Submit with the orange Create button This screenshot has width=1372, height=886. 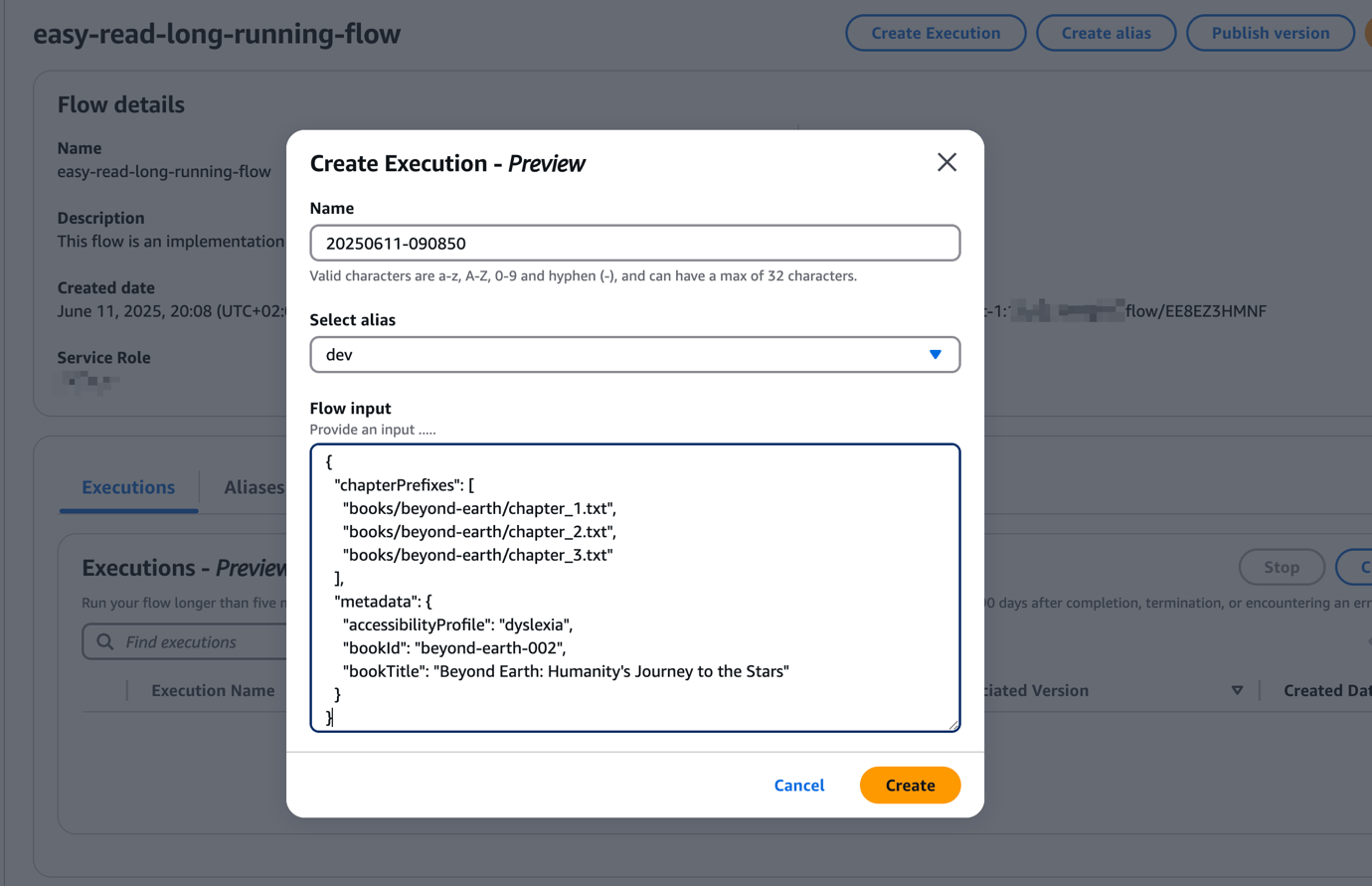(910, 785)
